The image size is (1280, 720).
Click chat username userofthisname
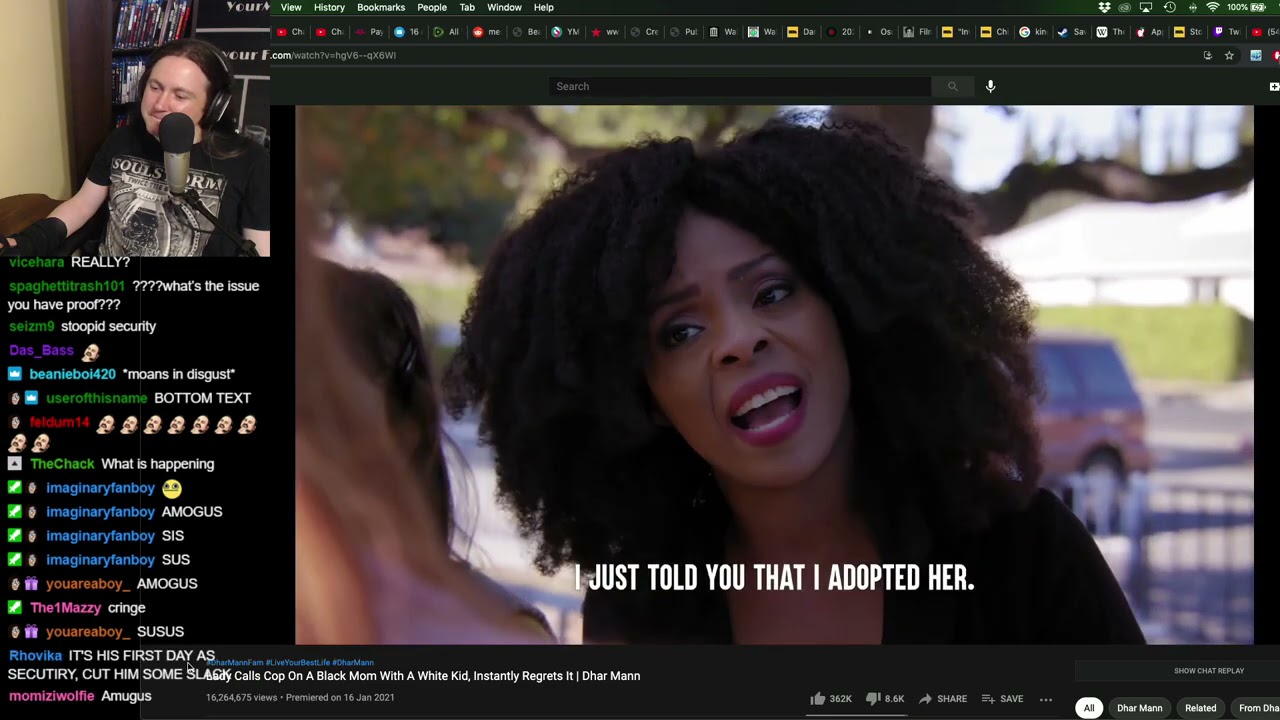tap(97, 398)
